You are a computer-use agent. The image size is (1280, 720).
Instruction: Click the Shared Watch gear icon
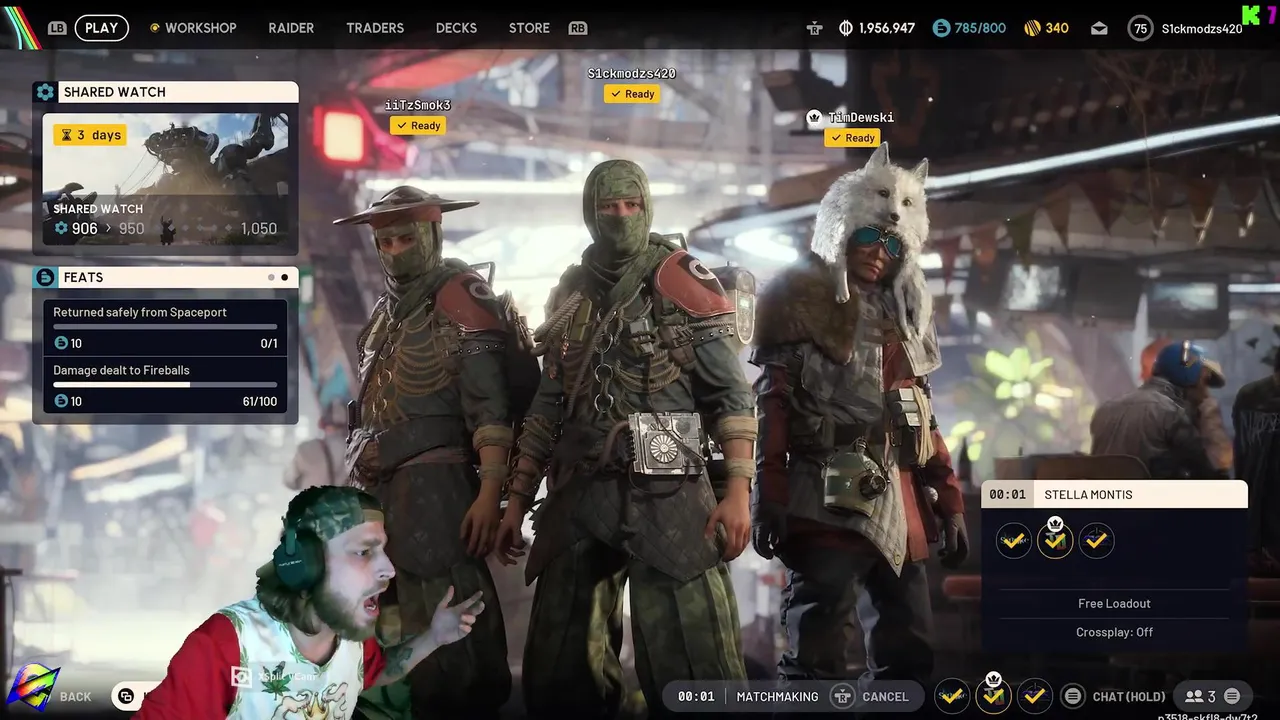point(45,92)
